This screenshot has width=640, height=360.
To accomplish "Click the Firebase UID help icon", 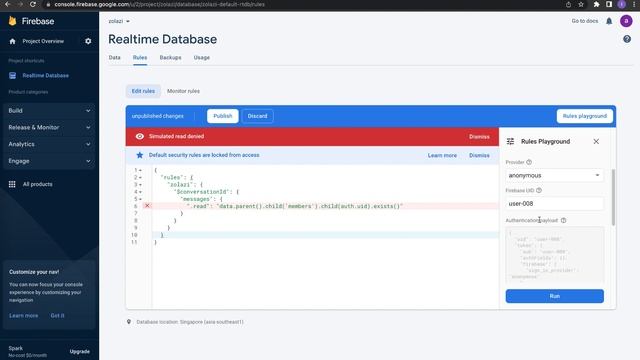I will (539, 190).
